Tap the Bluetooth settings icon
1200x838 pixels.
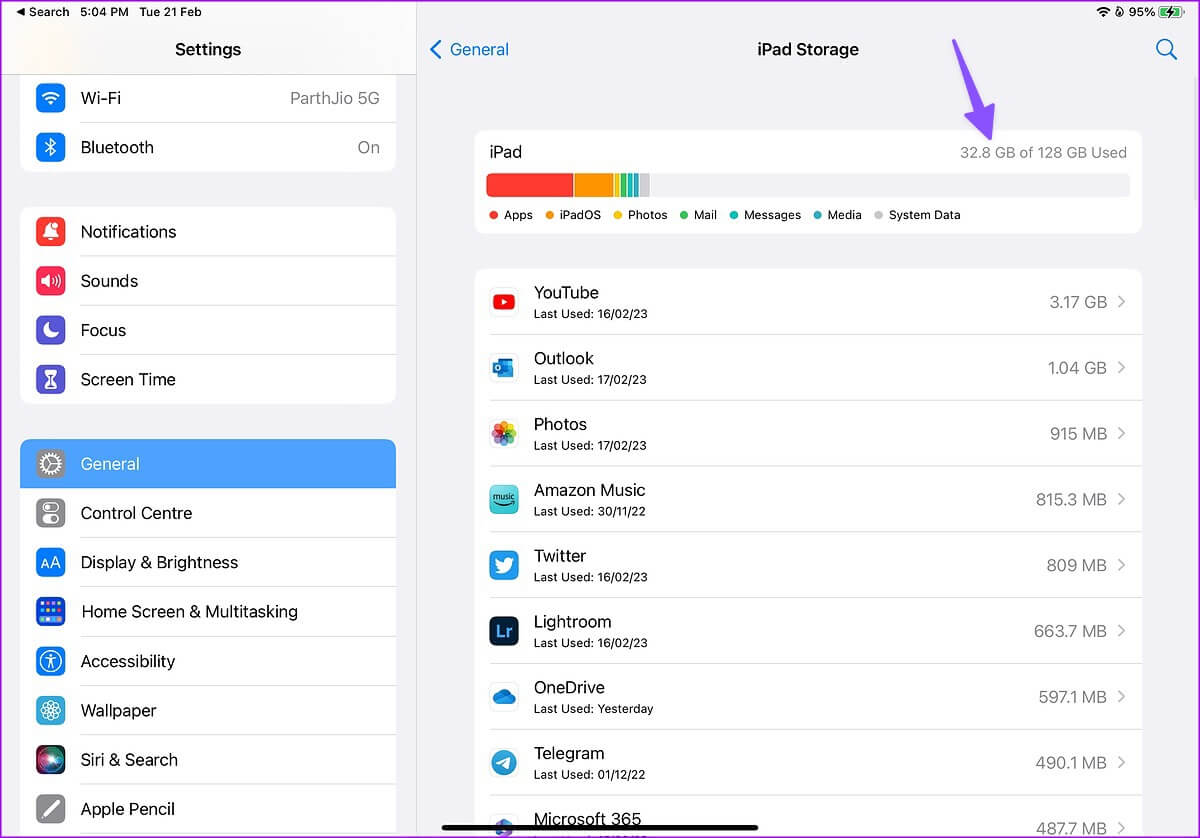[x=51, y=147]
